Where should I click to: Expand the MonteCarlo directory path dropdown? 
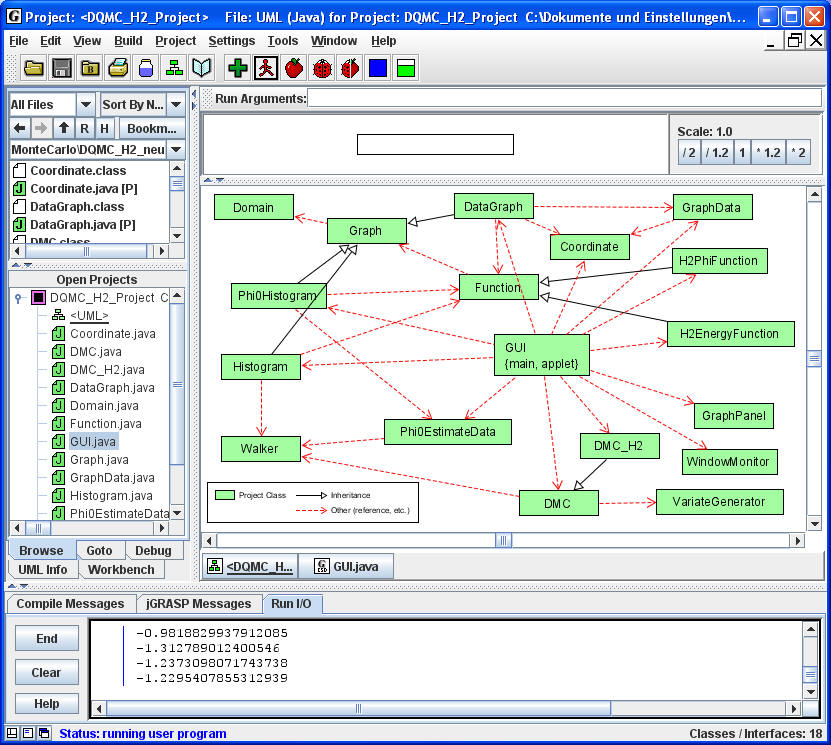(176, 149)
